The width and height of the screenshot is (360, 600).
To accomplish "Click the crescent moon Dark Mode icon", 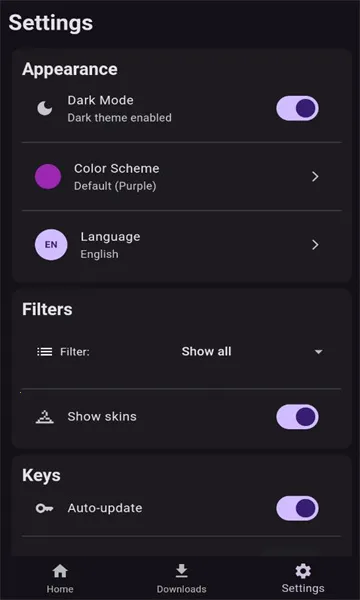I will coord(45,108).
